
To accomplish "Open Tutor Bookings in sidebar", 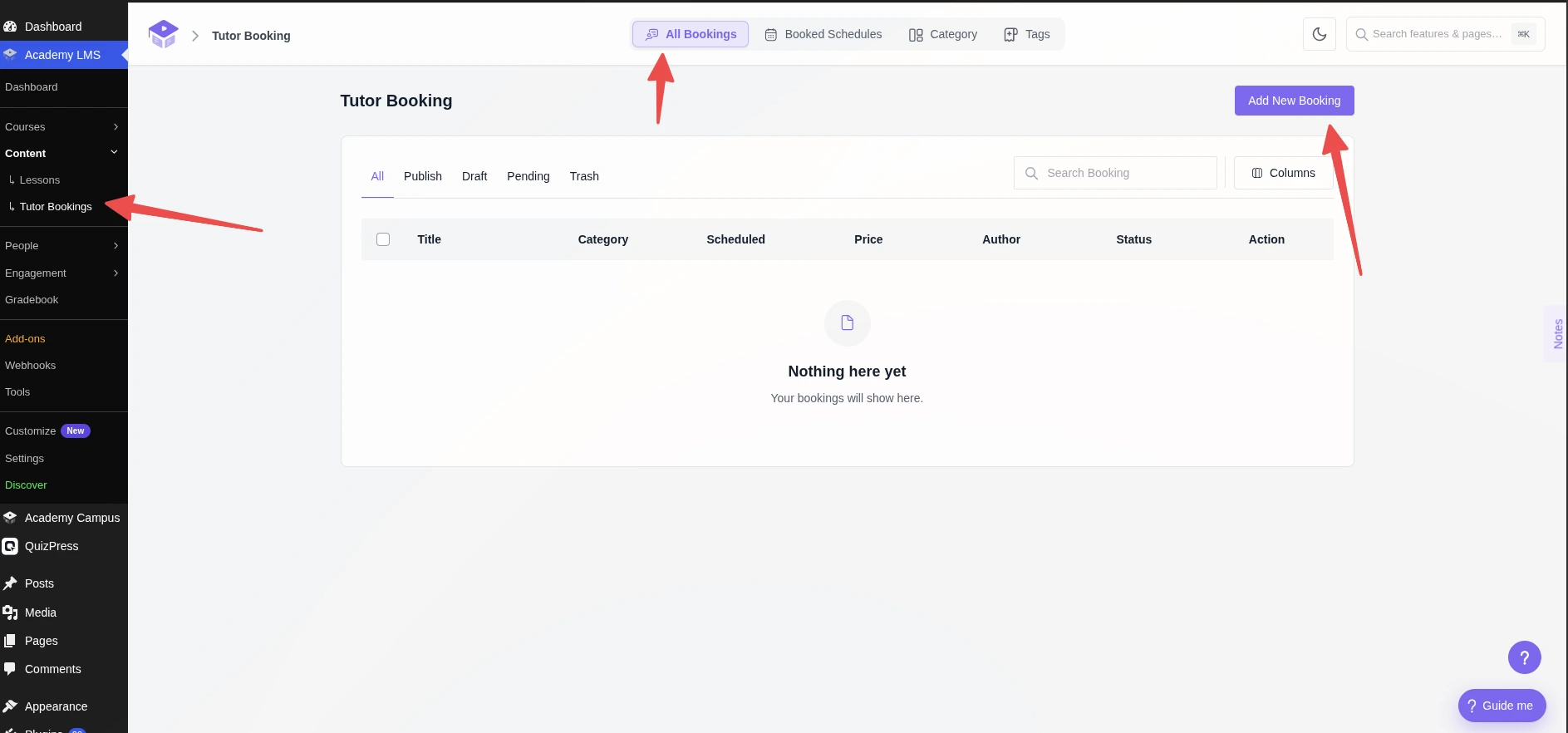I will pyautogui.click(x=56, y=207).
